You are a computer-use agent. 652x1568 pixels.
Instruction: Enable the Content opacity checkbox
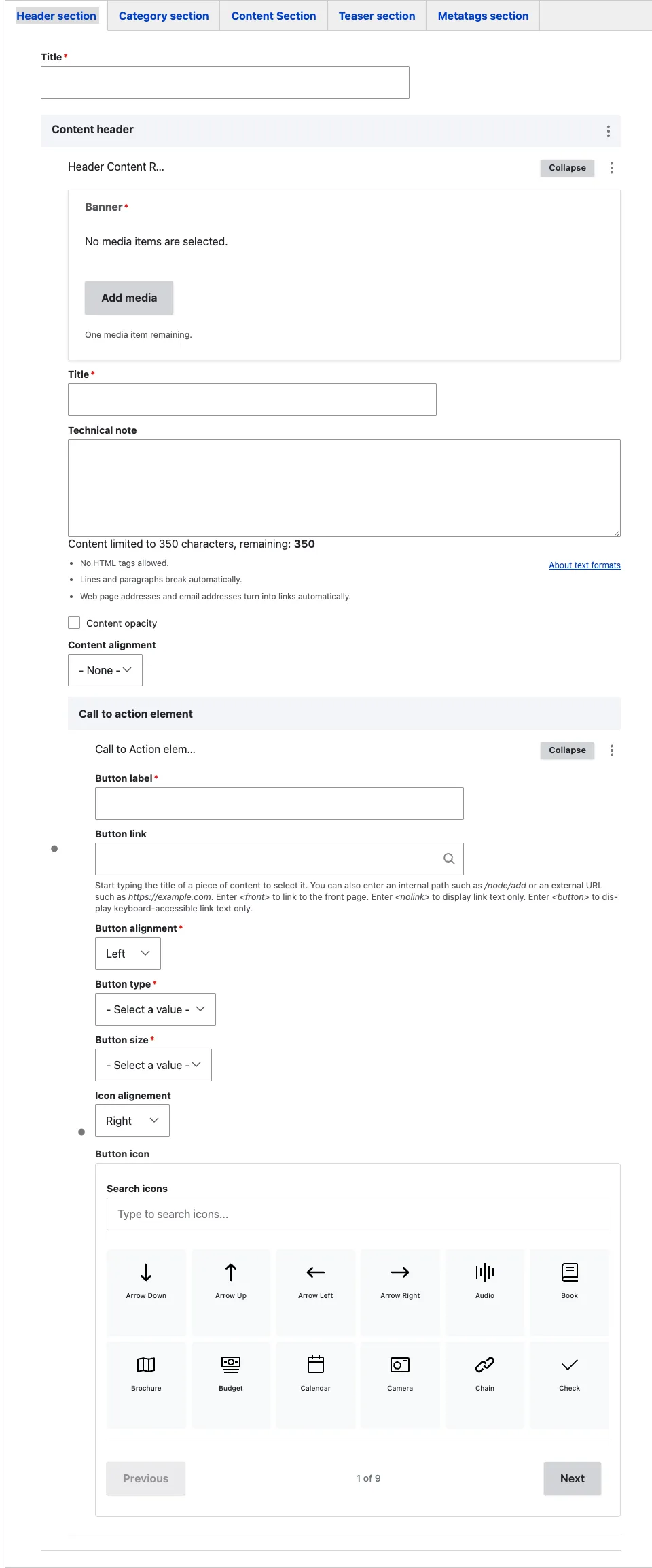(x=74, y=623)
